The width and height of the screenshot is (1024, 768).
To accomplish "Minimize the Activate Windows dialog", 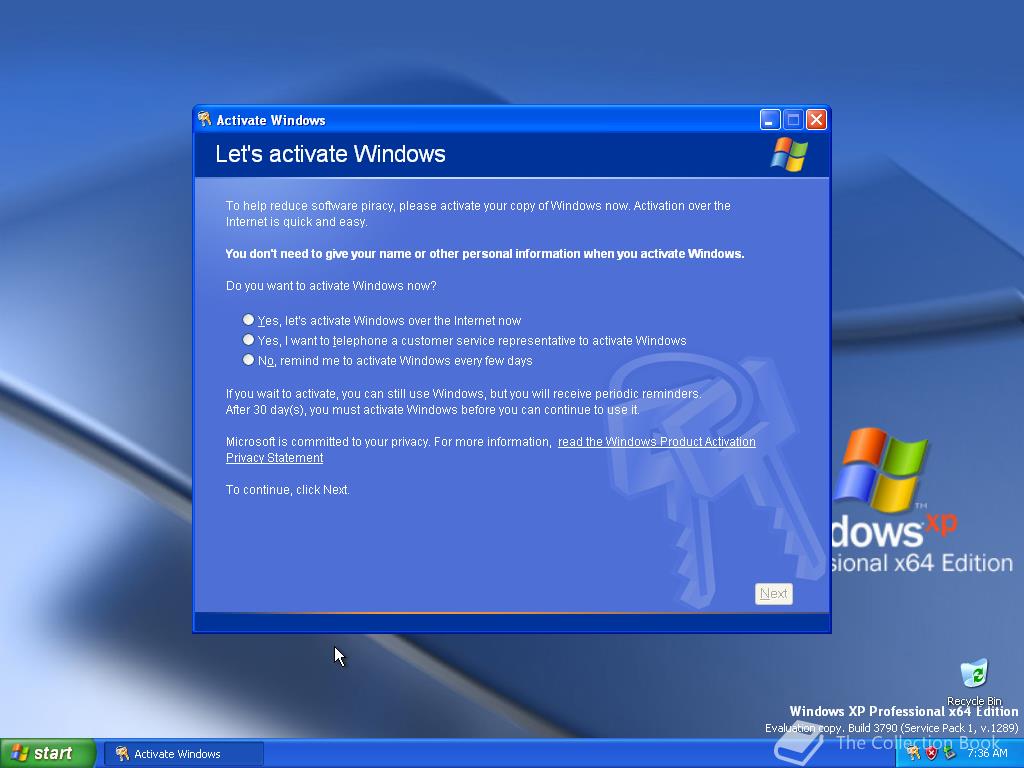I will tap(769, 118).
